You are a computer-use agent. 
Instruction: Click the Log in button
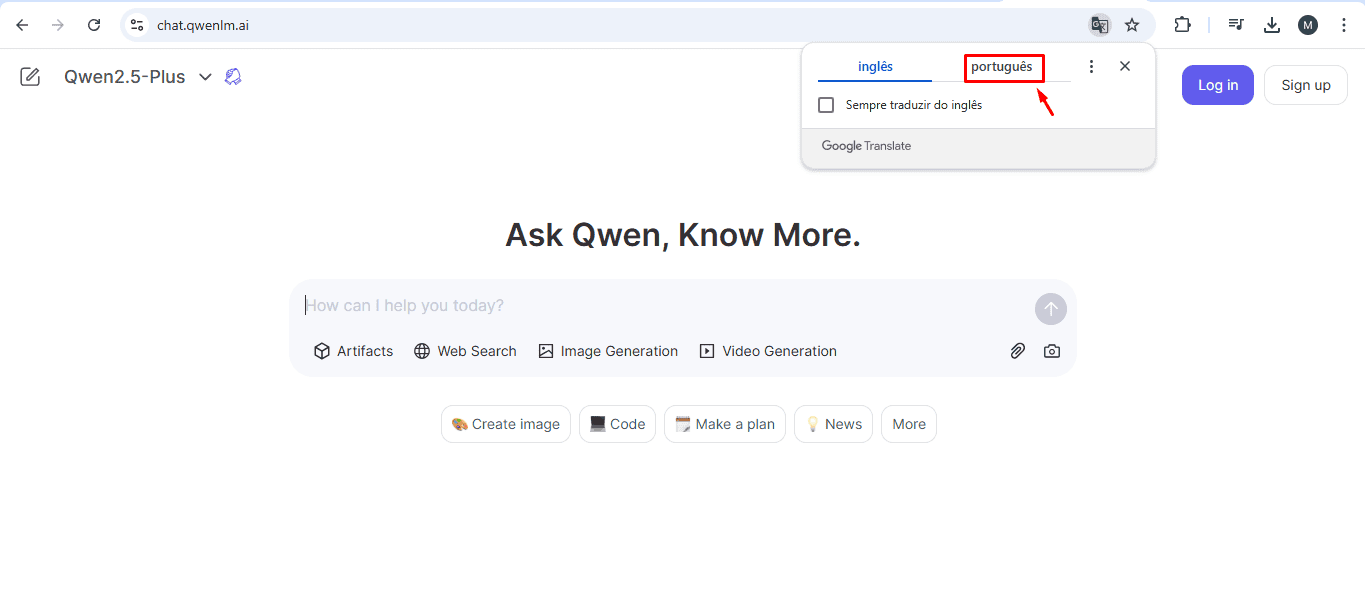(1218, 85)
